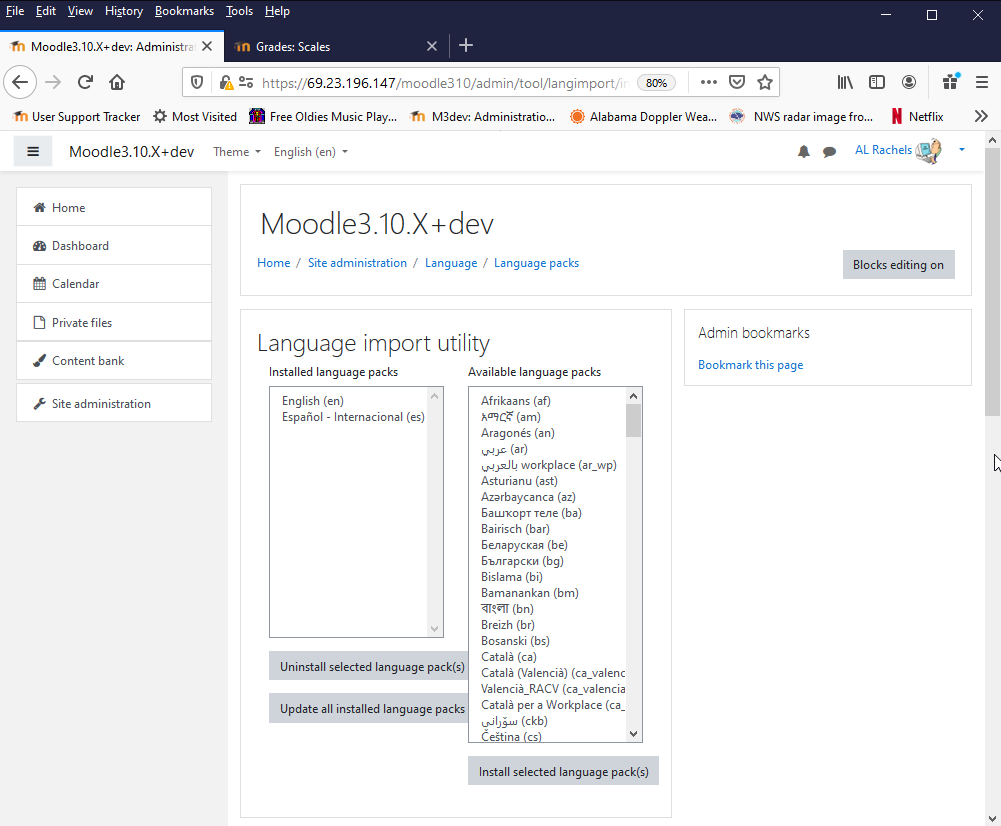
Task: Open the Help menu
Action: point(277,11)
